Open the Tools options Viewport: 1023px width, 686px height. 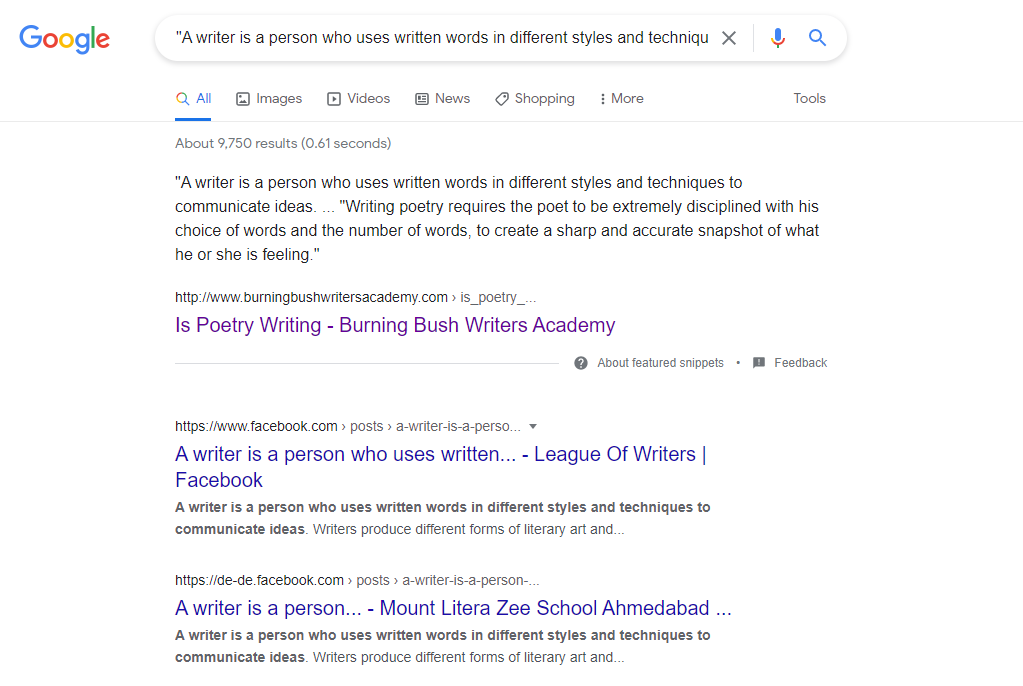(809, 99)
